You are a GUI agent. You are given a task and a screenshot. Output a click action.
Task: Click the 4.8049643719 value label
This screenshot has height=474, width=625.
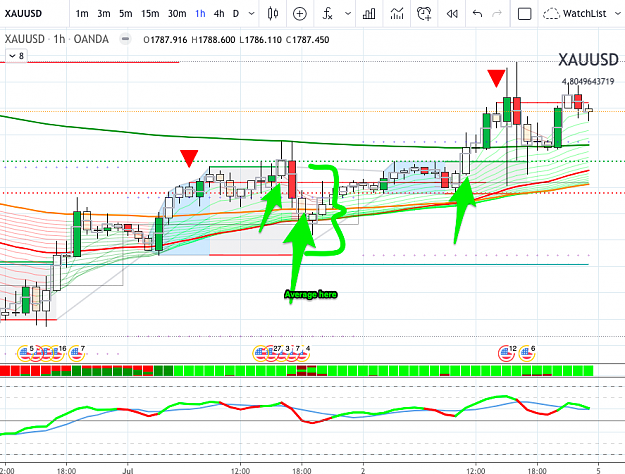588,81
